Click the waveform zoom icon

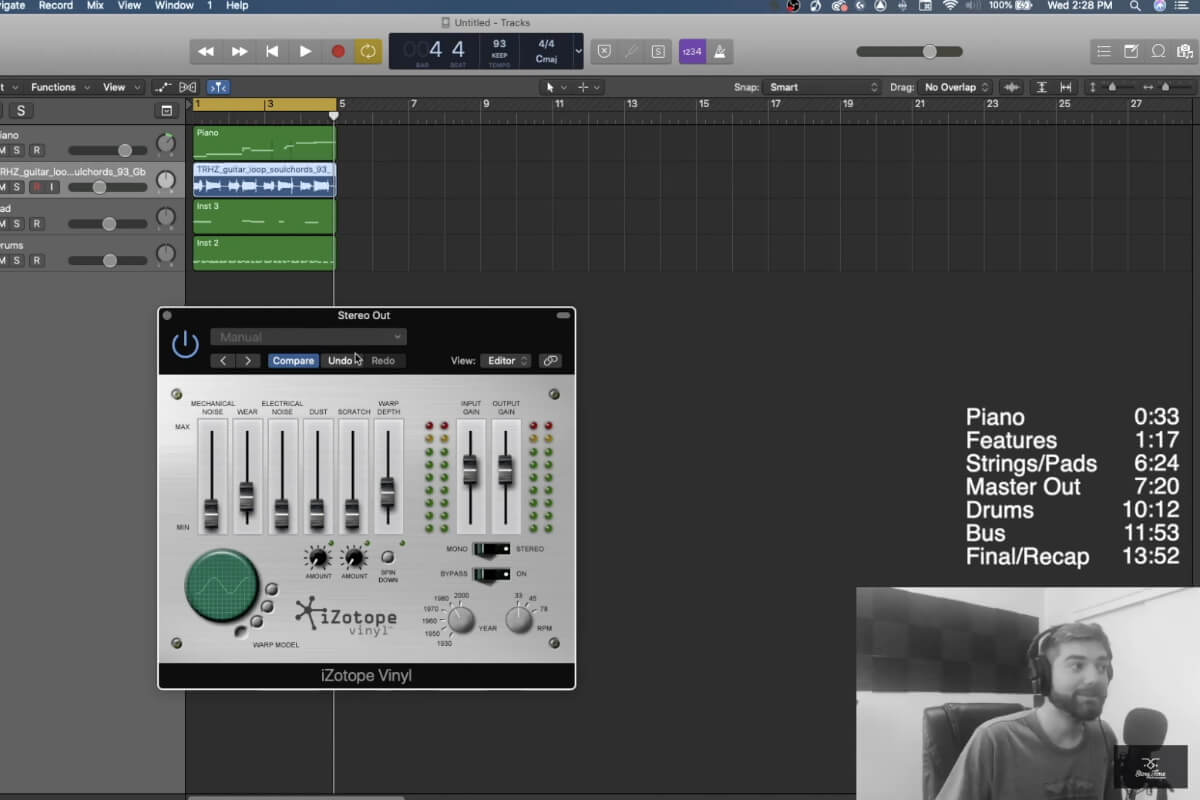[x=1012, y=87]
